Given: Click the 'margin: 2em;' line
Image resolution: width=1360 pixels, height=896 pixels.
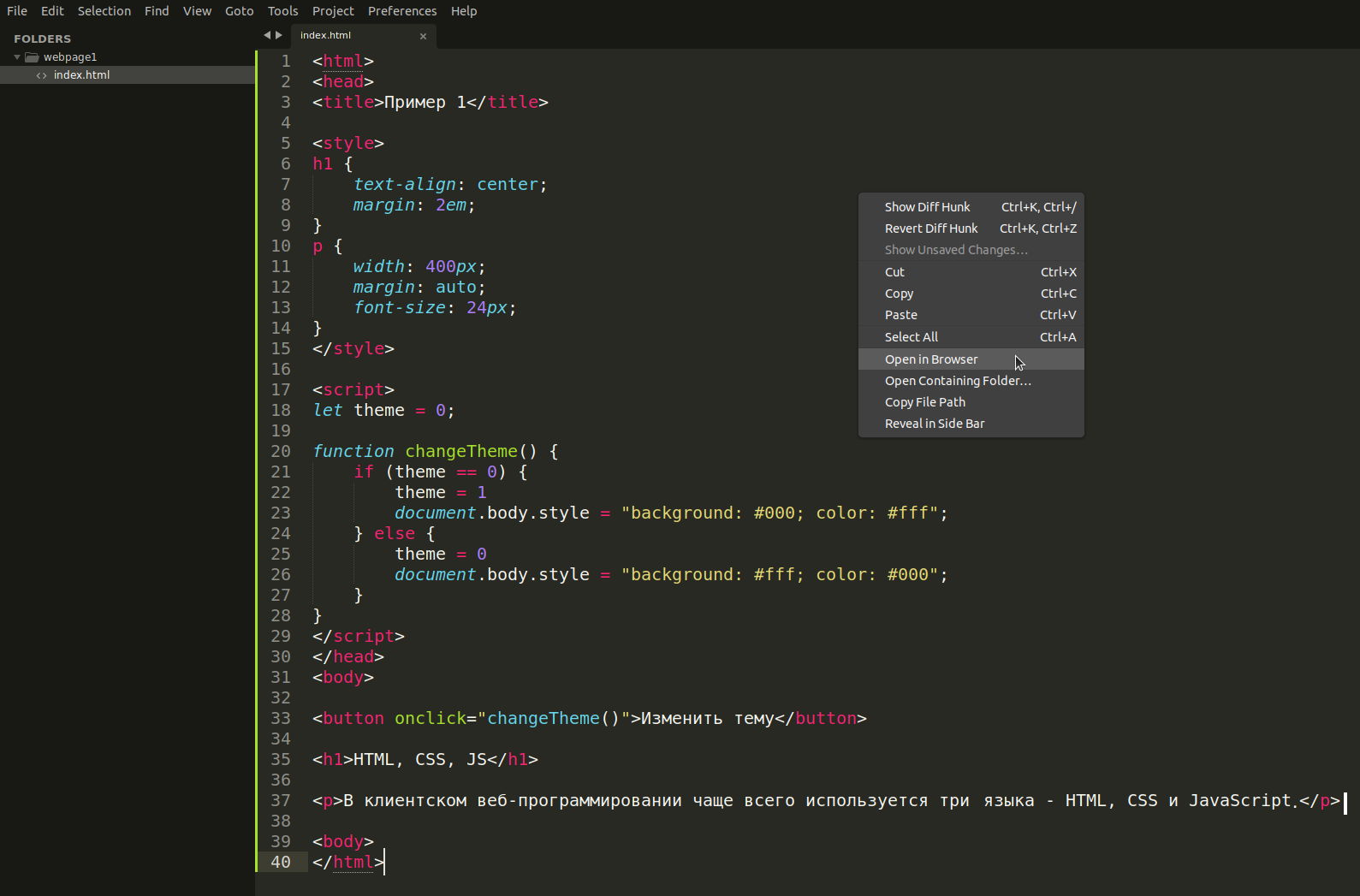Looking at the screenshot, I should 414,205.
